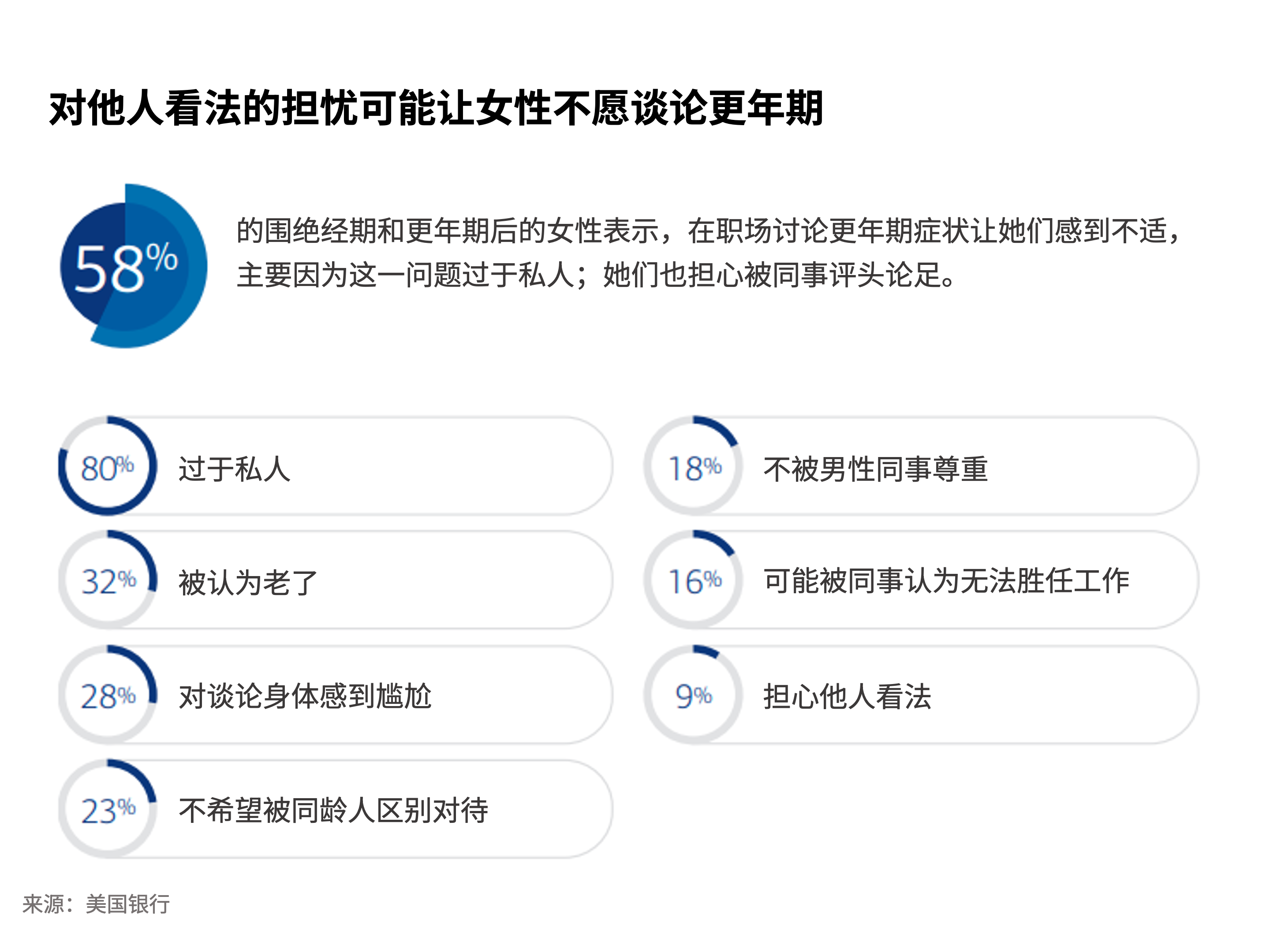
Task: Click the 对谈论身体感到尴尬 label
Action: click(x=305, y=697)
